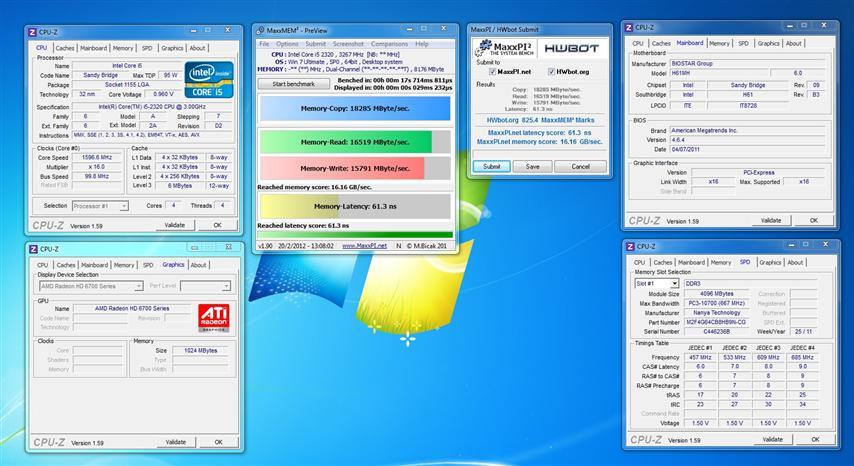Image resolution: width=854 pixels, height=466 pixels.
Task: Click the Core Speed 1596.6 MHz field
Action: [x=97, y=157]
